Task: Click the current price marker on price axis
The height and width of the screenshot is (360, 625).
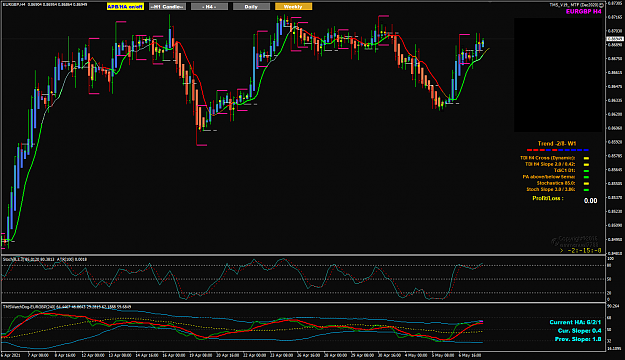Action: point(615,39)
